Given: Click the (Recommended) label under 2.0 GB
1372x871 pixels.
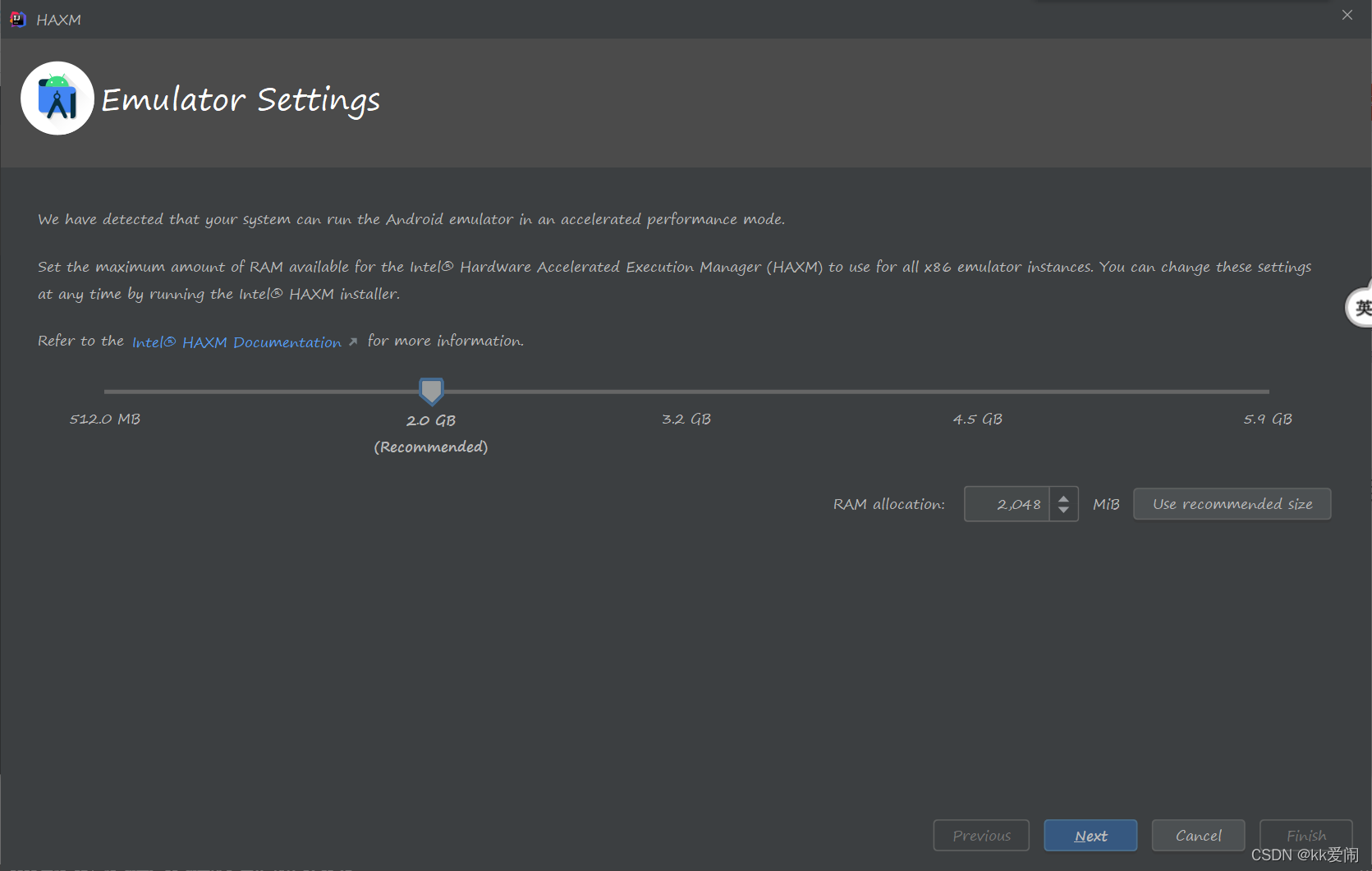Looking at the screenshot, I should 431,447.
